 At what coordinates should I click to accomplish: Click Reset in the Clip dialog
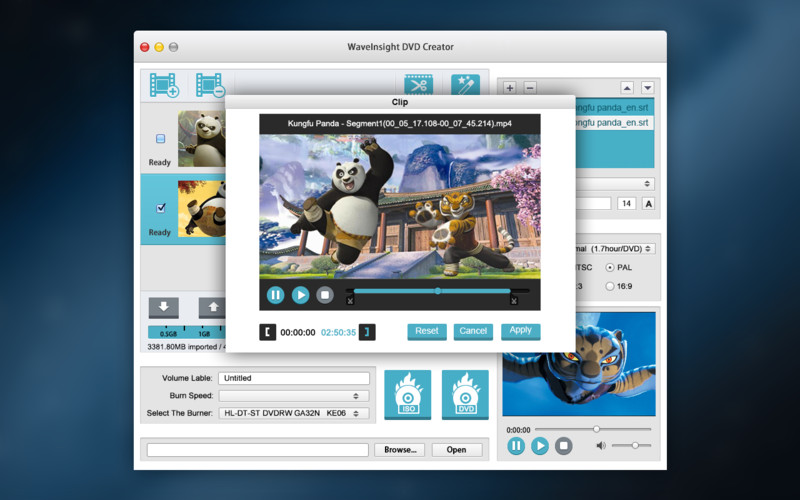[427, 331]
